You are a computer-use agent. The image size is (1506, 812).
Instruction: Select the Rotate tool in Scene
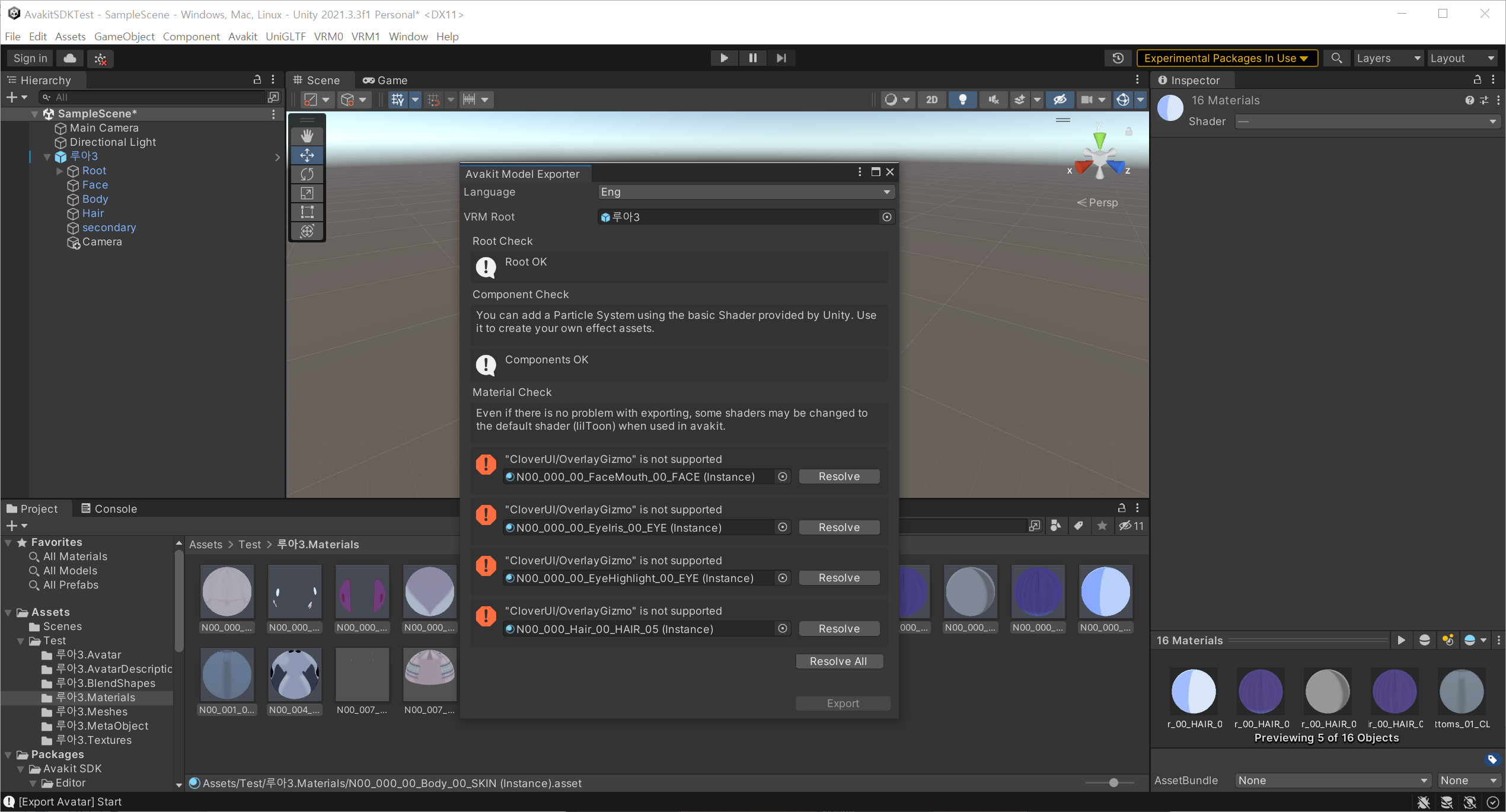pos(307,174)
